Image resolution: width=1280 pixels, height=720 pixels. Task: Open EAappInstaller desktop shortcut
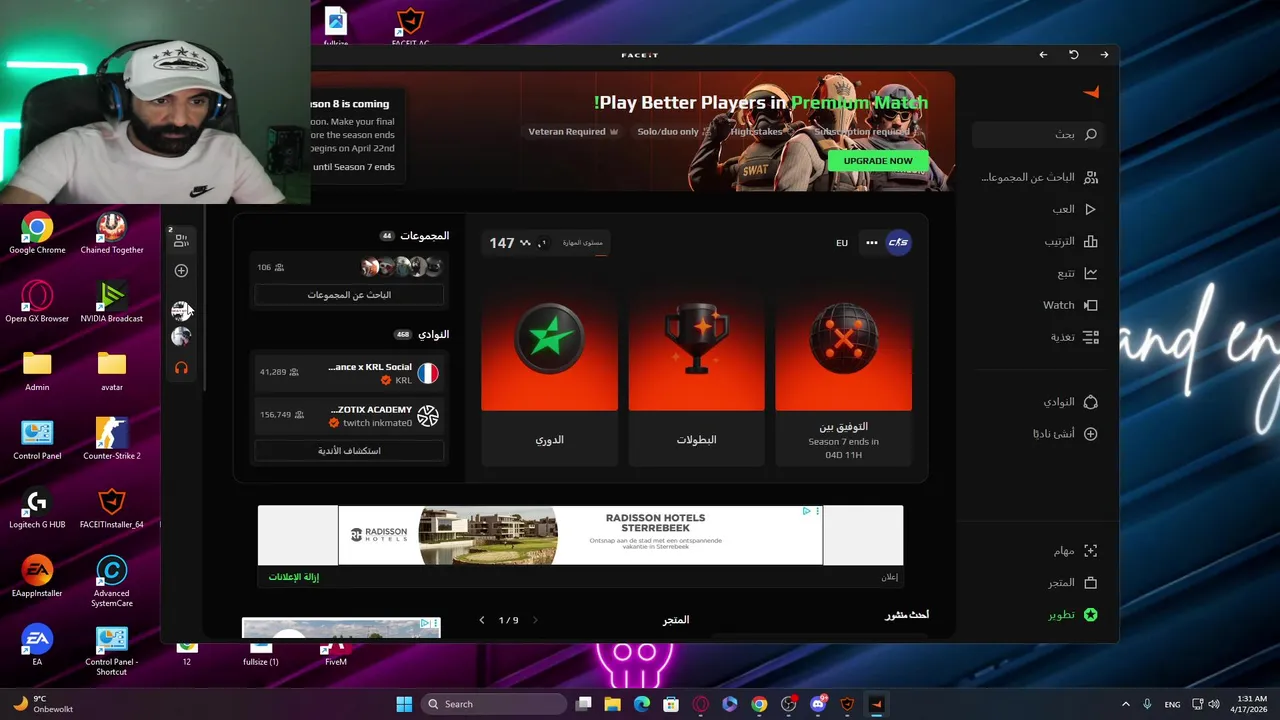tap(37, 577)
